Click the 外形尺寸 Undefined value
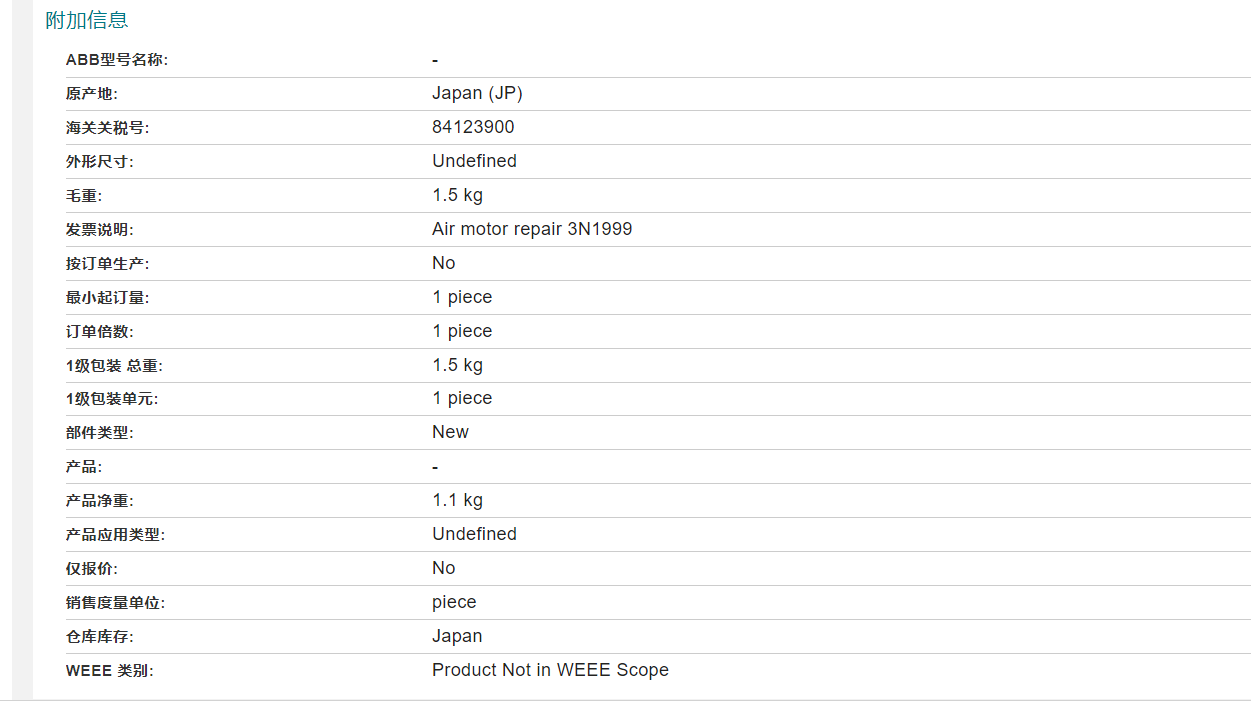The width and height of the screenshot is (1251, 701). coord(474,161)
